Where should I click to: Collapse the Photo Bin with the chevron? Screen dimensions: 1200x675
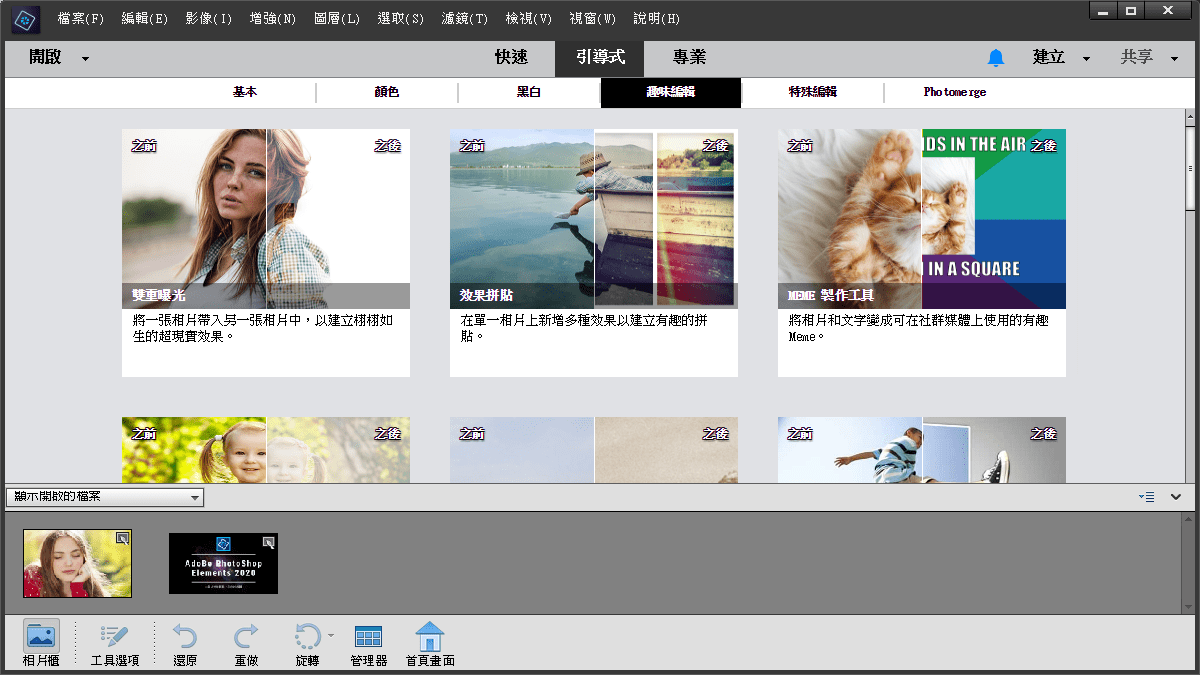[x=1176, y=496]
